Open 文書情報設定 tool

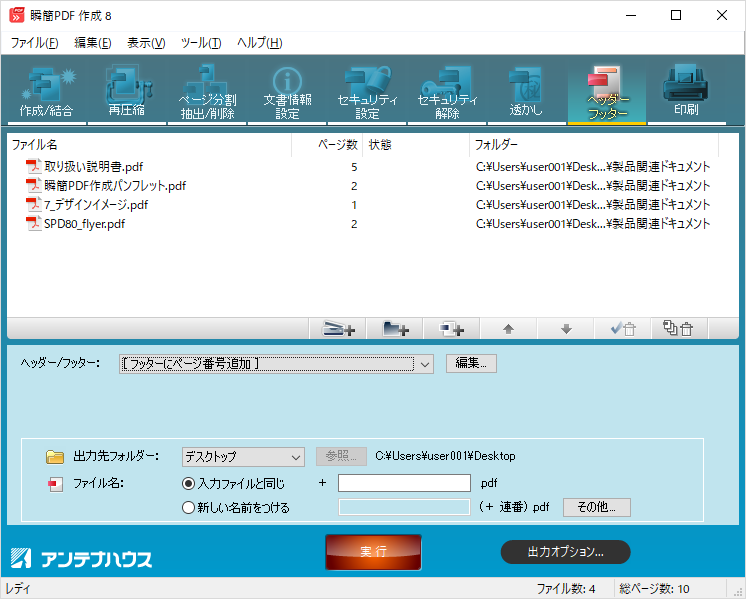point(287,92)
